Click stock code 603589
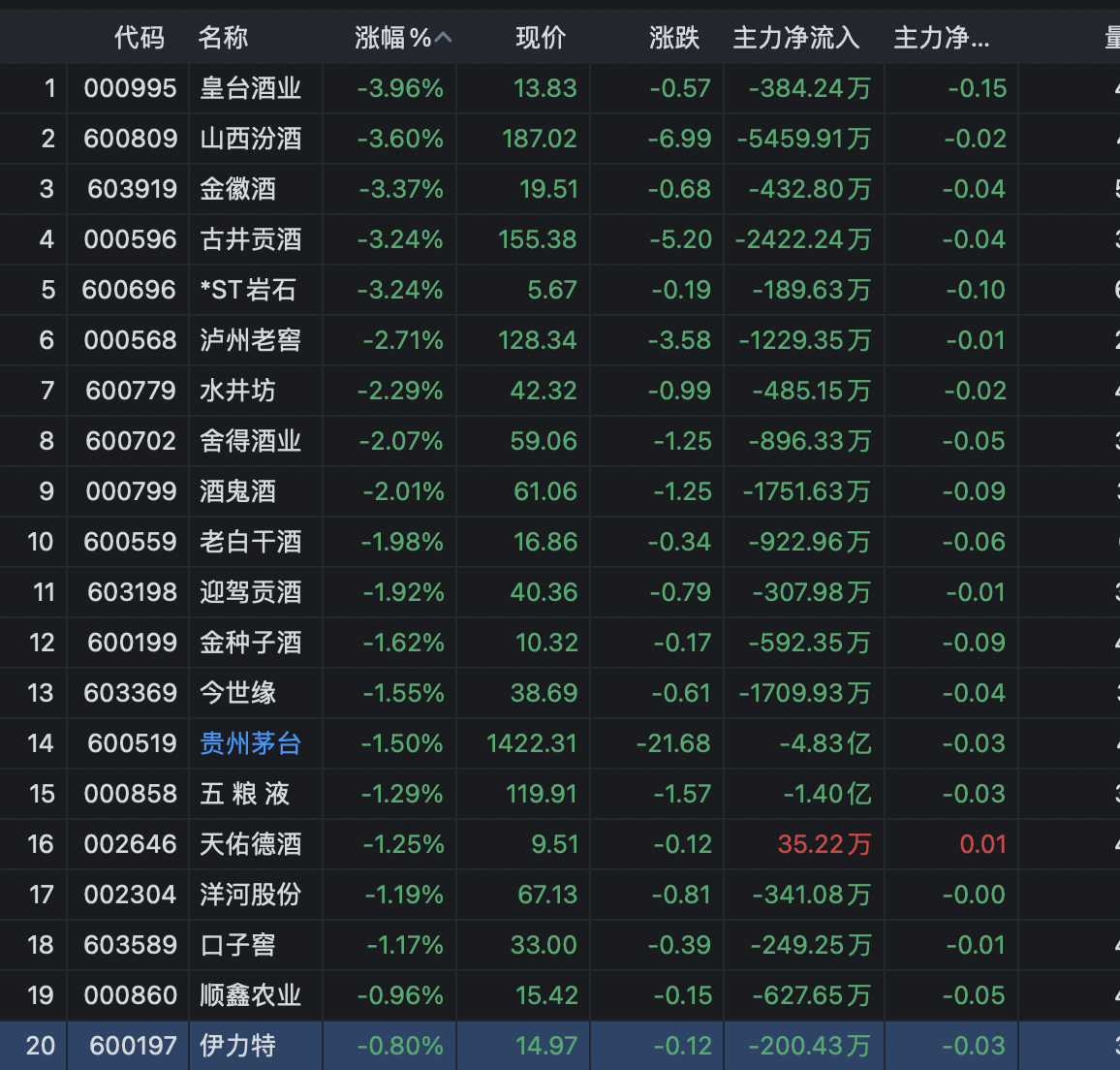Screen dimensions: 1120x1070 point(130,945)
